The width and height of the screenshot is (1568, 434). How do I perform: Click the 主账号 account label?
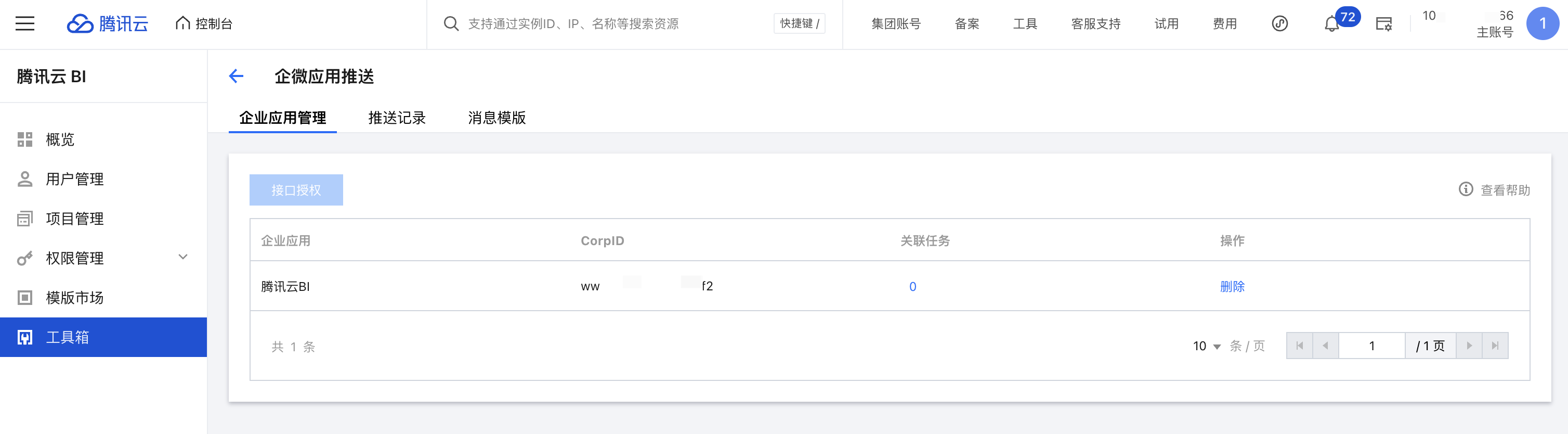tap(1495, 32)
